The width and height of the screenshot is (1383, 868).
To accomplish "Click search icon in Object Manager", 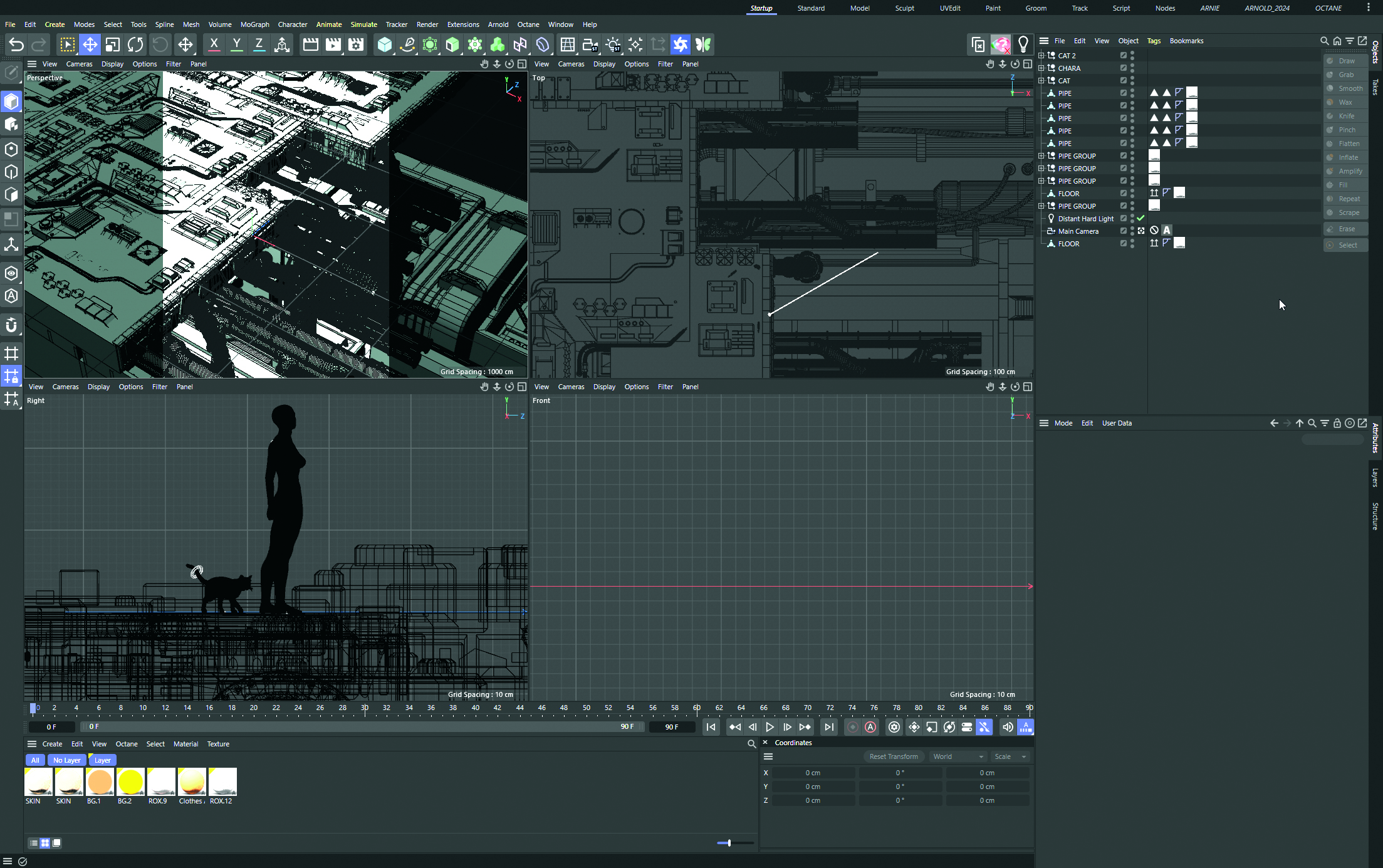I will point(1324,41).
